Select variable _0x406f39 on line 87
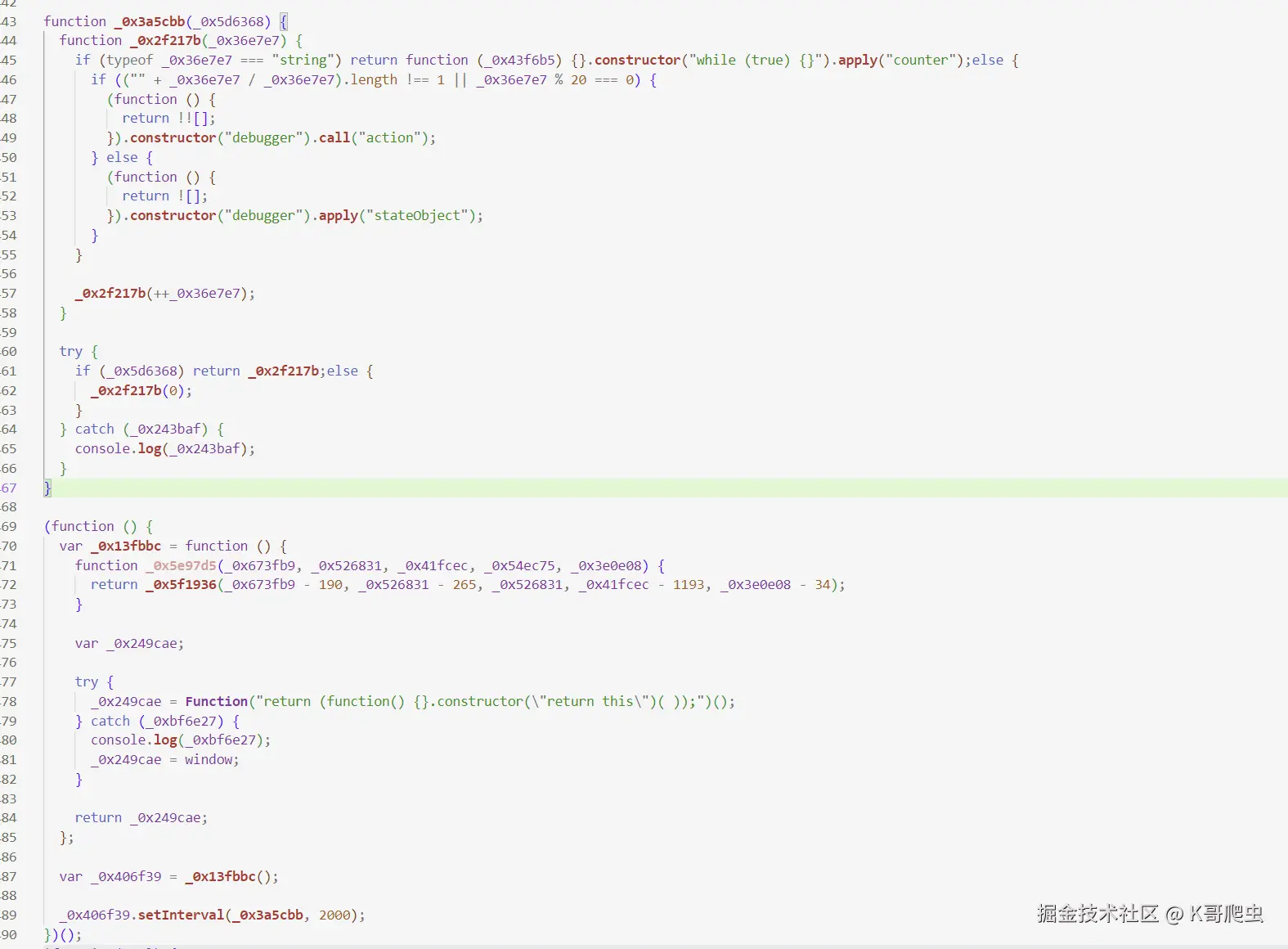This screenshot has width=1288, height=949. (126, 876)
